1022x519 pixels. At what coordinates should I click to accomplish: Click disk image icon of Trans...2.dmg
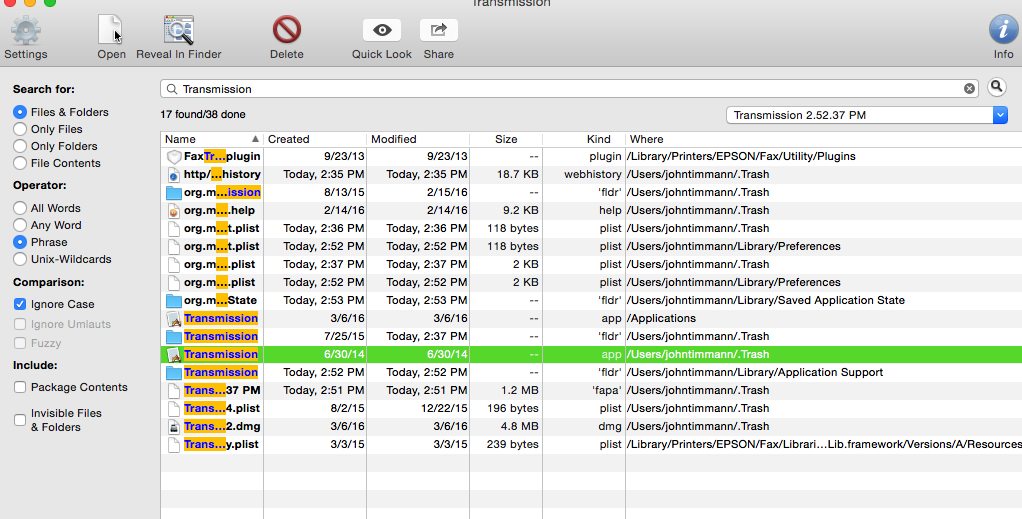[x=173, y=426]
